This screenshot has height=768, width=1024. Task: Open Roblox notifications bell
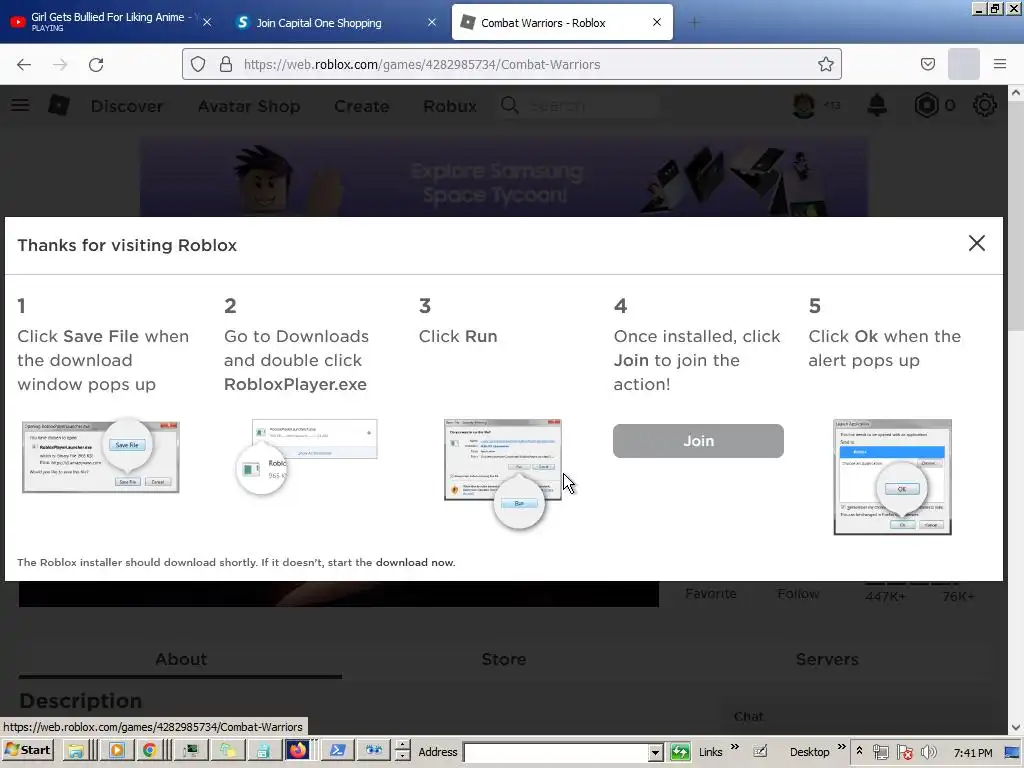pyautogui.click(x=877, y=105)
